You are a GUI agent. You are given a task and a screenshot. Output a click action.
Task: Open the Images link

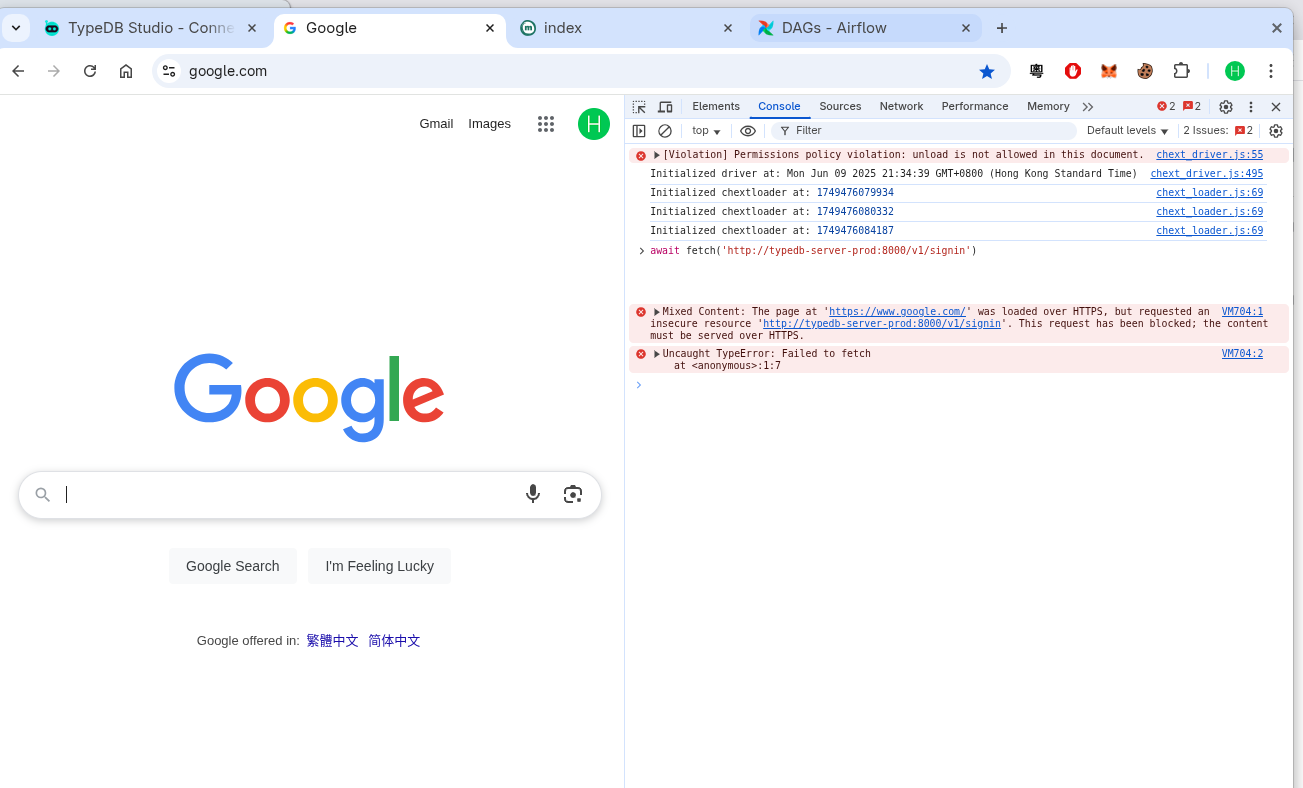(490, 124)
